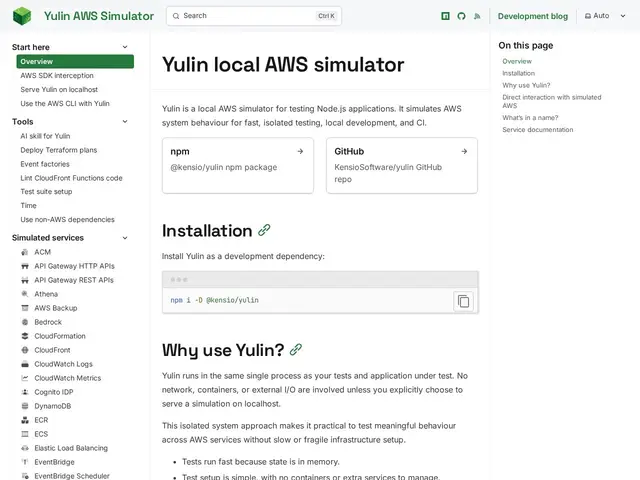Screen dimensions: 640x480
Task: Open the EventBridge Scheduler sidebar entry
Action: tap(72, 476)
